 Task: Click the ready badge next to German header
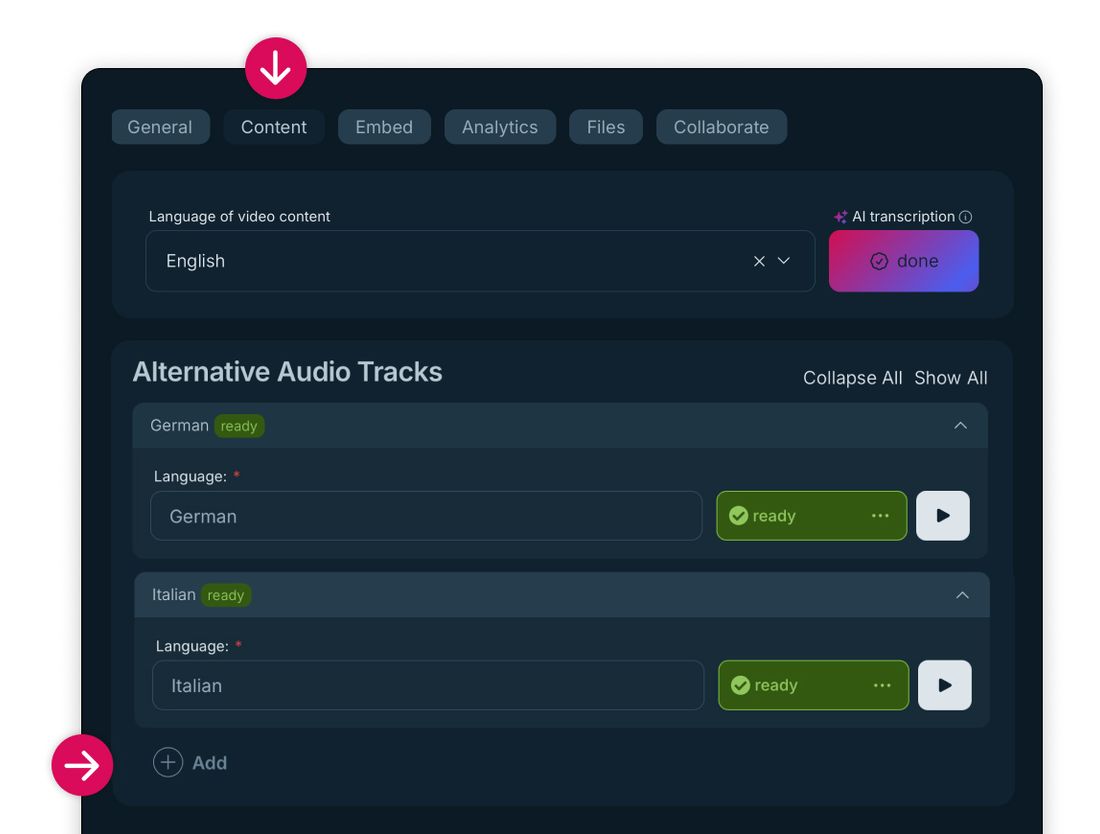pos(239,426)
